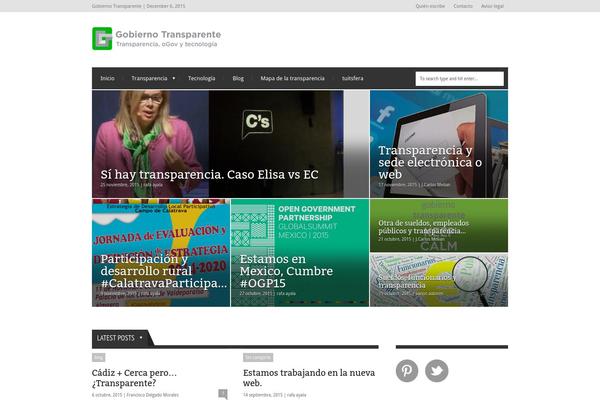The image size is (600, 400).
Task: Click the Gobierno Transparente green G logo
Action: point(102,39)
